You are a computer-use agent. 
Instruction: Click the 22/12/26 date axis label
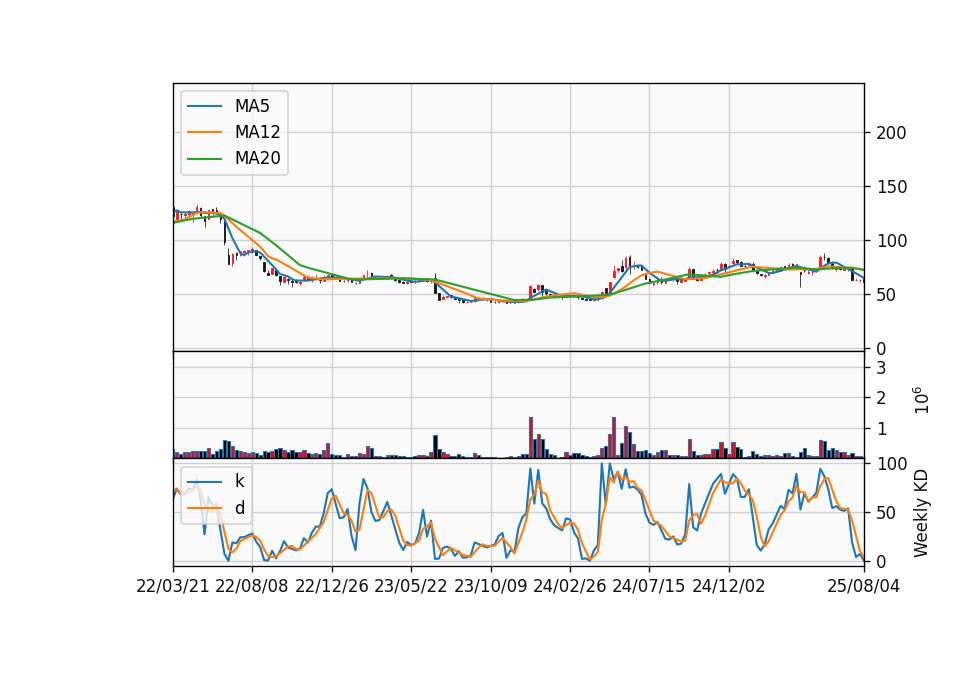point(332,586)
